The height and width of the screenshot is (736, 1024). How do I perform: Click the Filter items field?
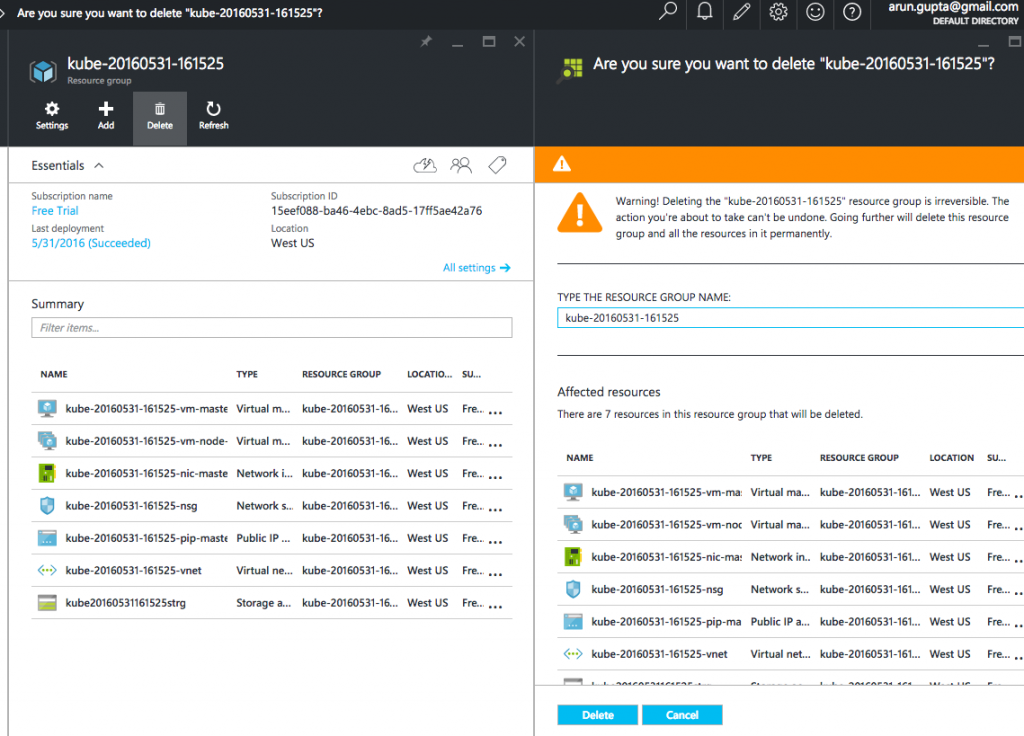[x=272, y=328]
